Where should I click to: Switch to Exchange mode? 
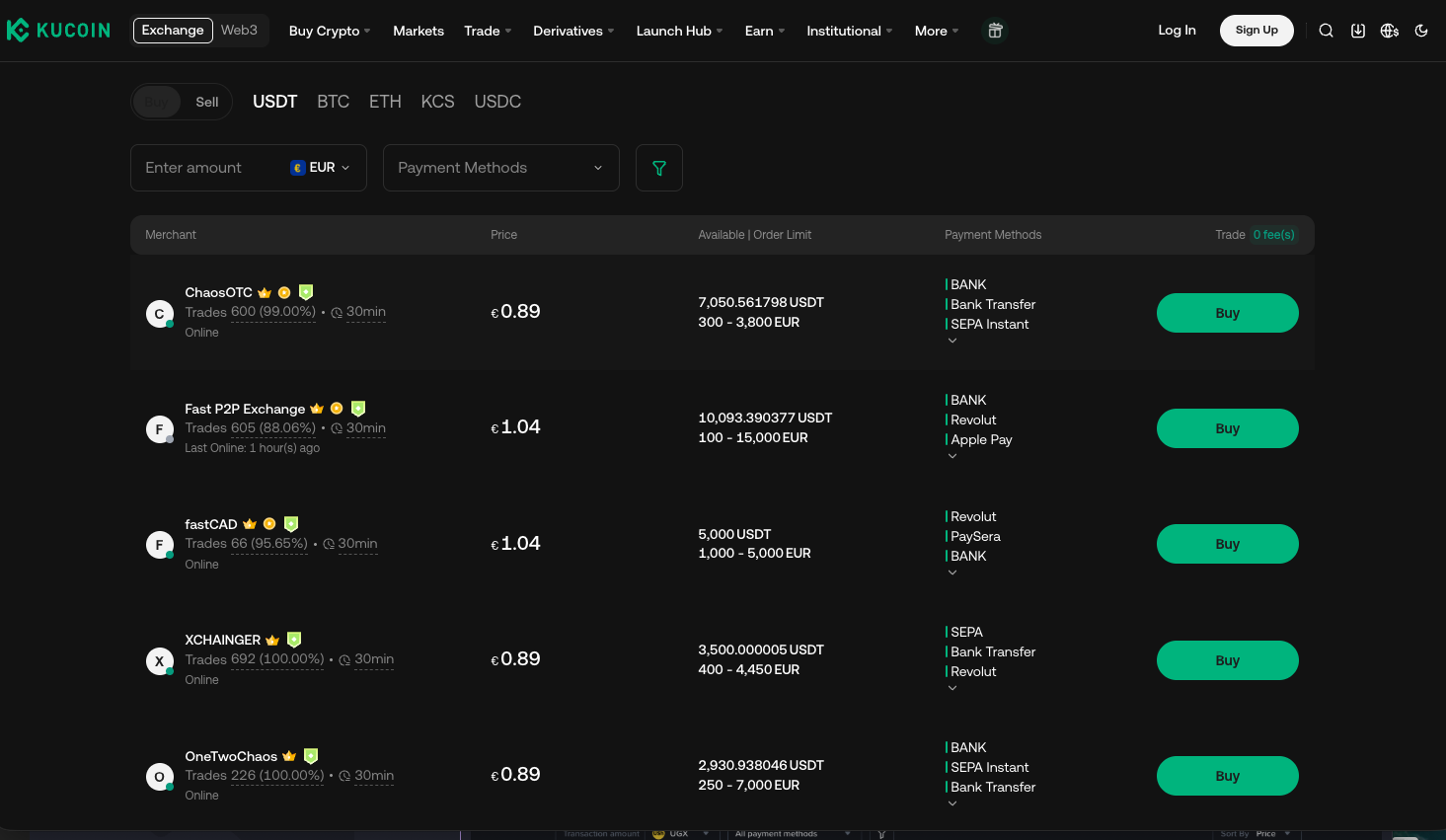pyautogui.click(x=173, y=31)
